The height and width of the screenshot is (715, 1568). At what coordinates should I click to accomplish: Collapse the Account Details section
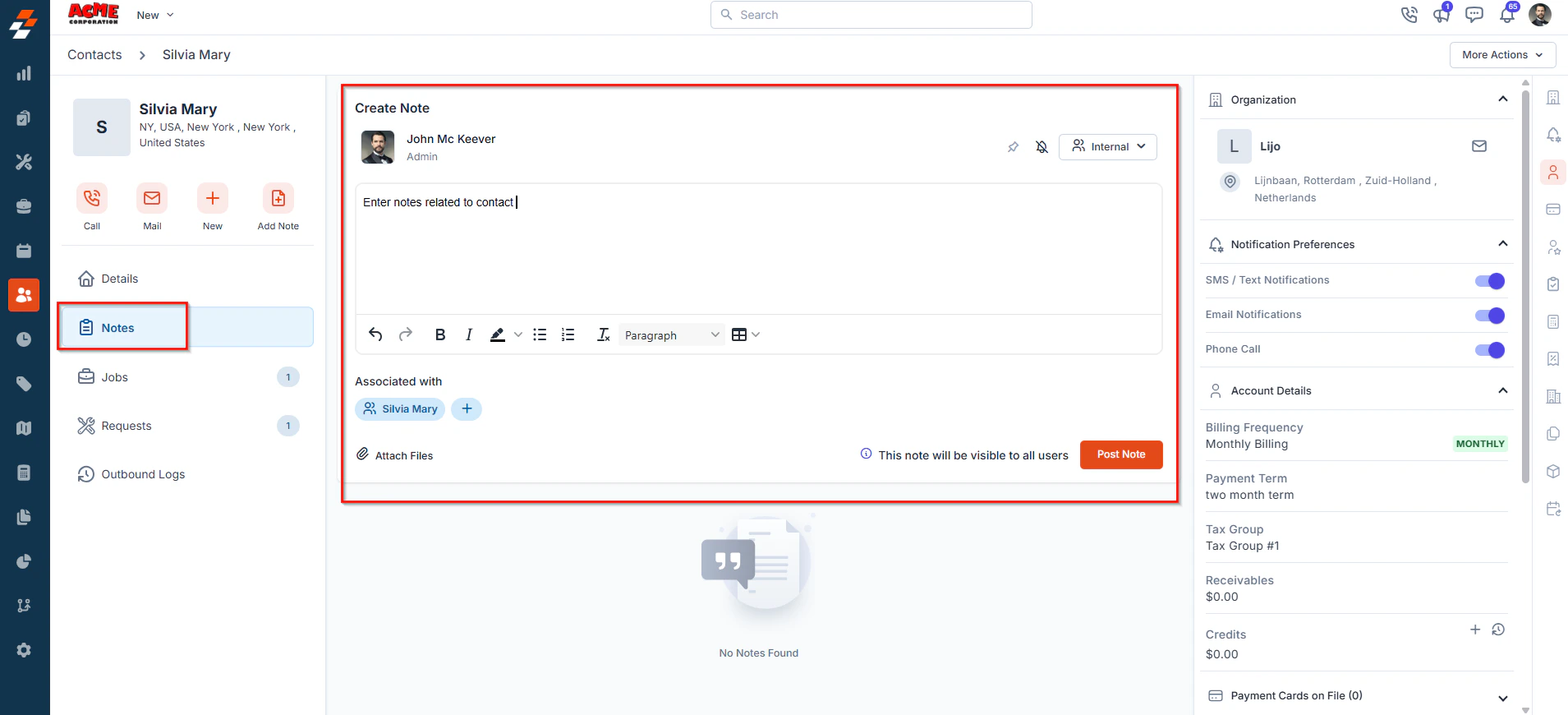click(x=1502, y=390)
